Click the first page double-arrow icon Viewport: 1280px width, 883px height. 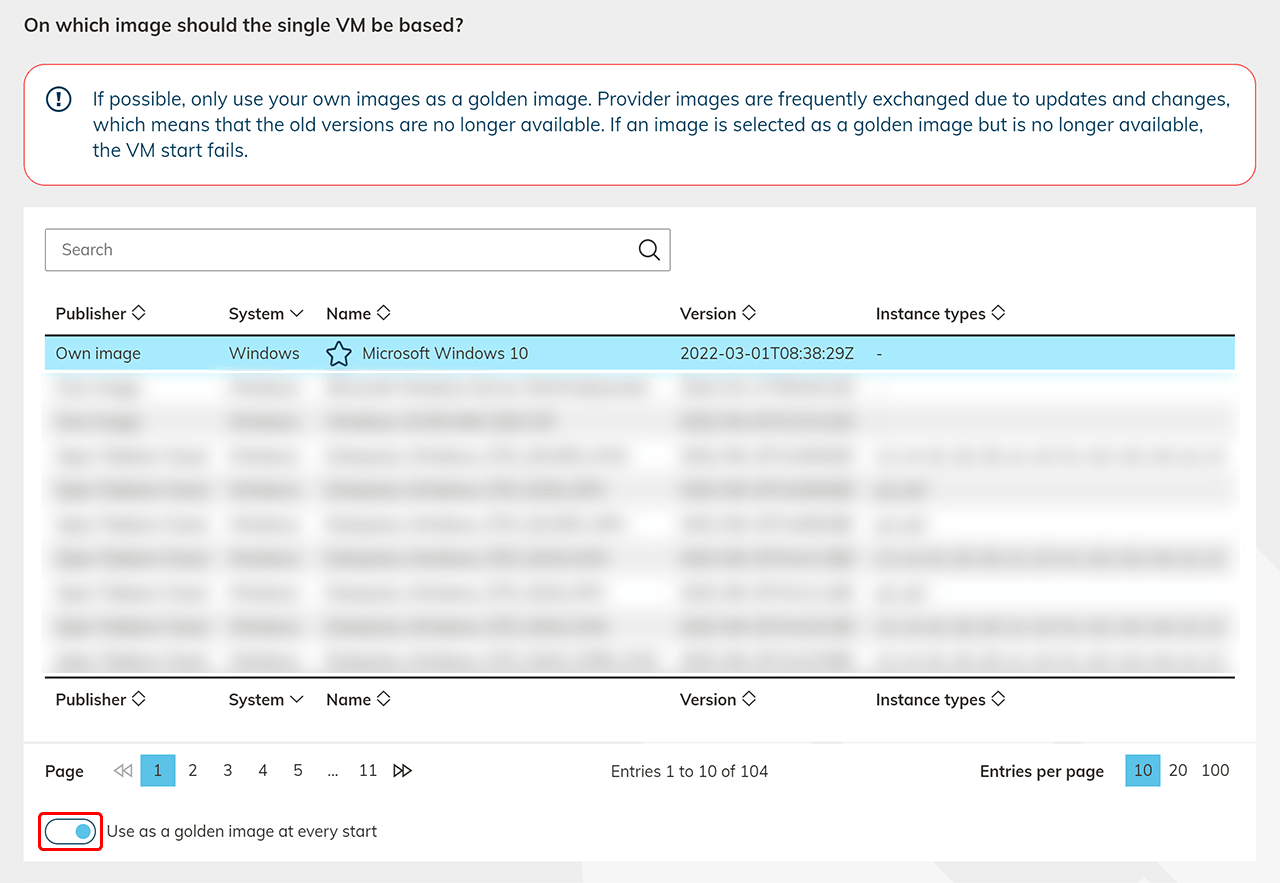click(x=123, y=771)
